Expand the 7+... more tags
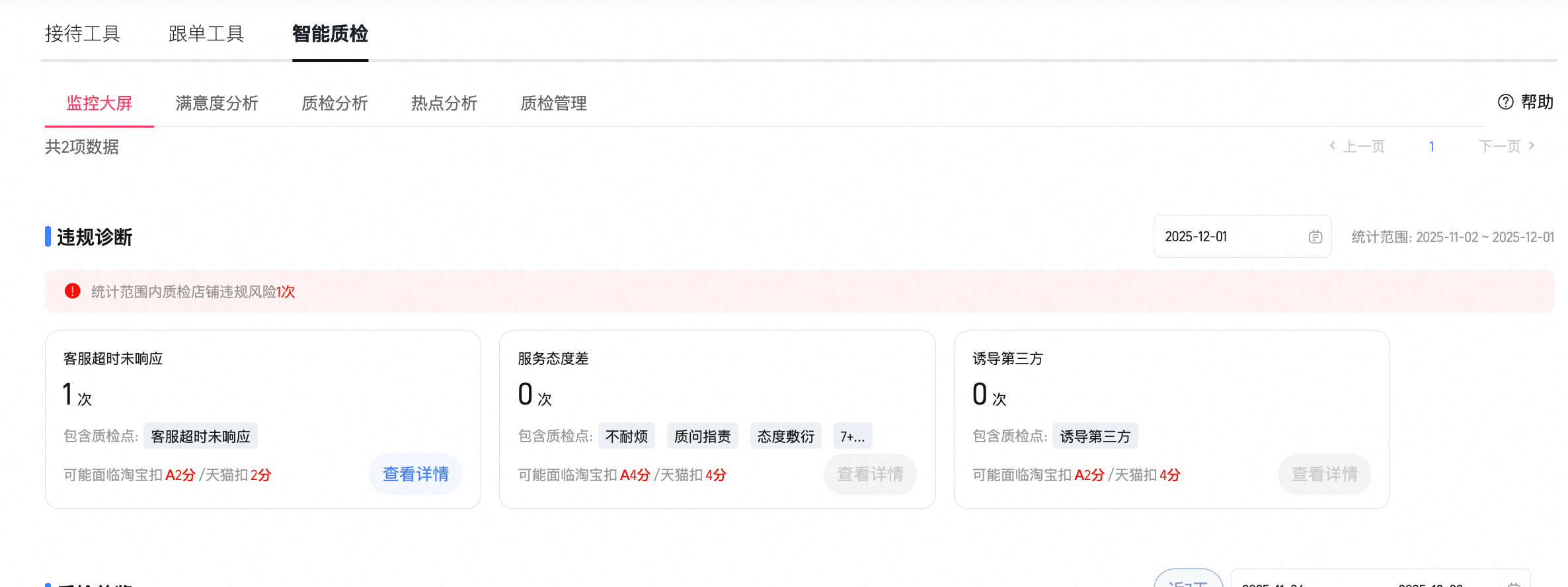Screen dimensions: 1568x587 tap(853, 436)
